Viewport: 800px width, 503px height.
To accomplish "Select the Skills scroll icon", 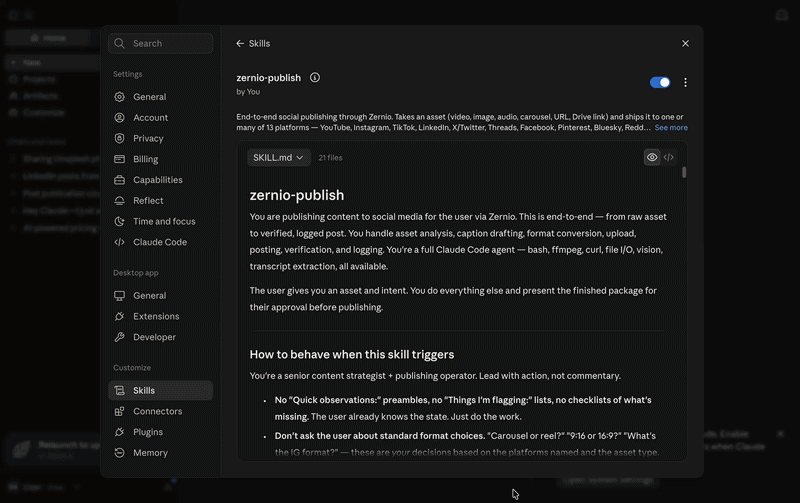I will 119,390.
